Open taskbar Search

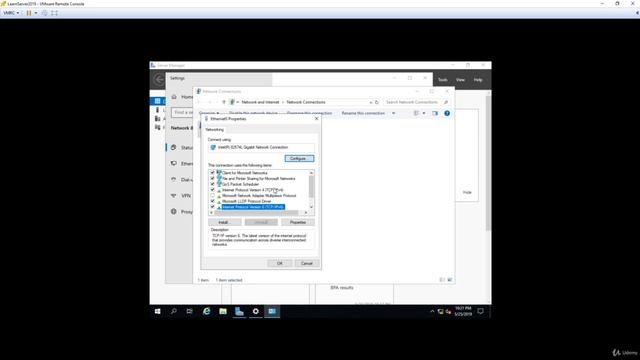[x=173, y=311]
